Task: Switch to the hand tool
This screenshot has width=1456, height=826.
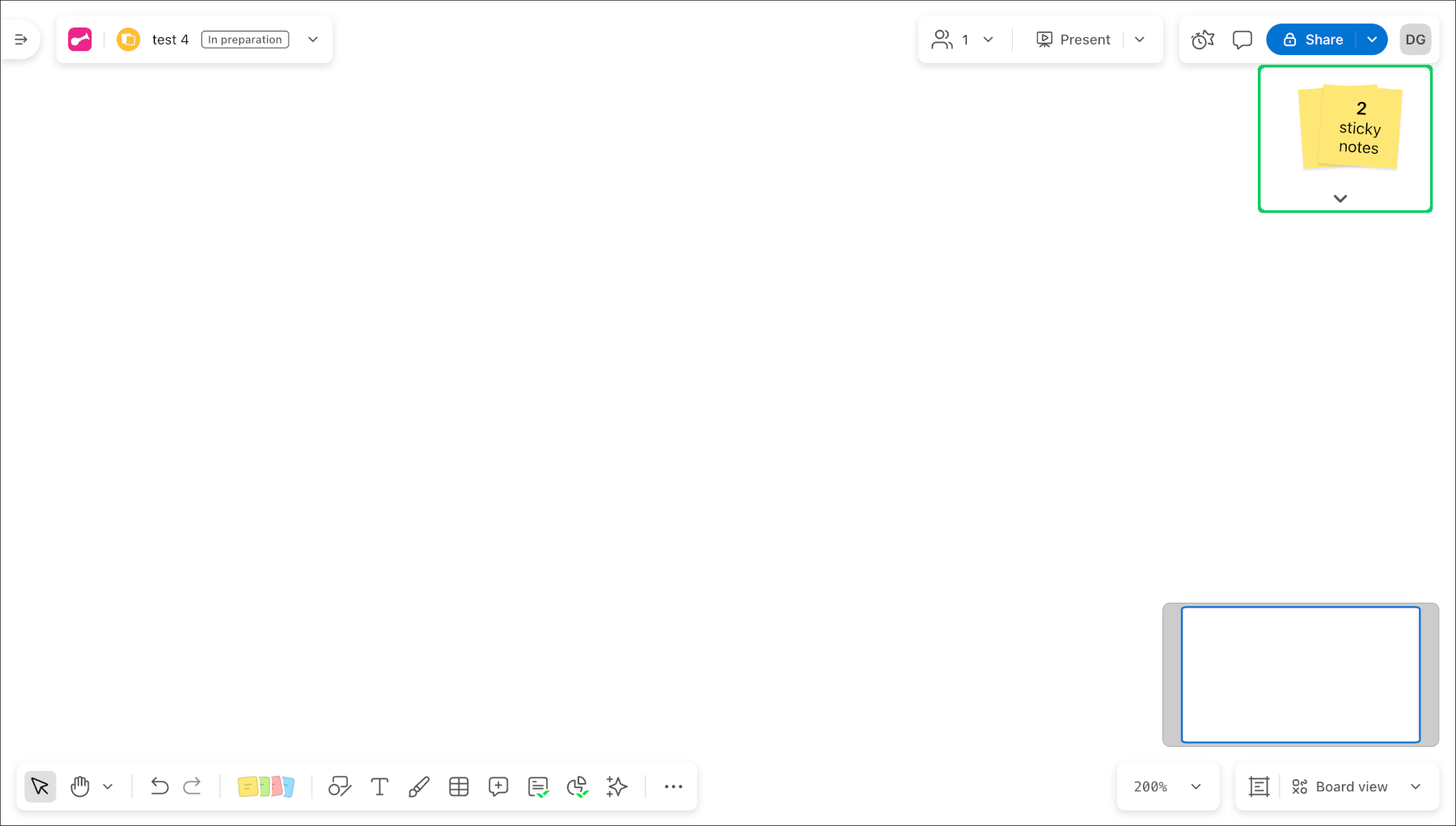Action: [79, 786]
